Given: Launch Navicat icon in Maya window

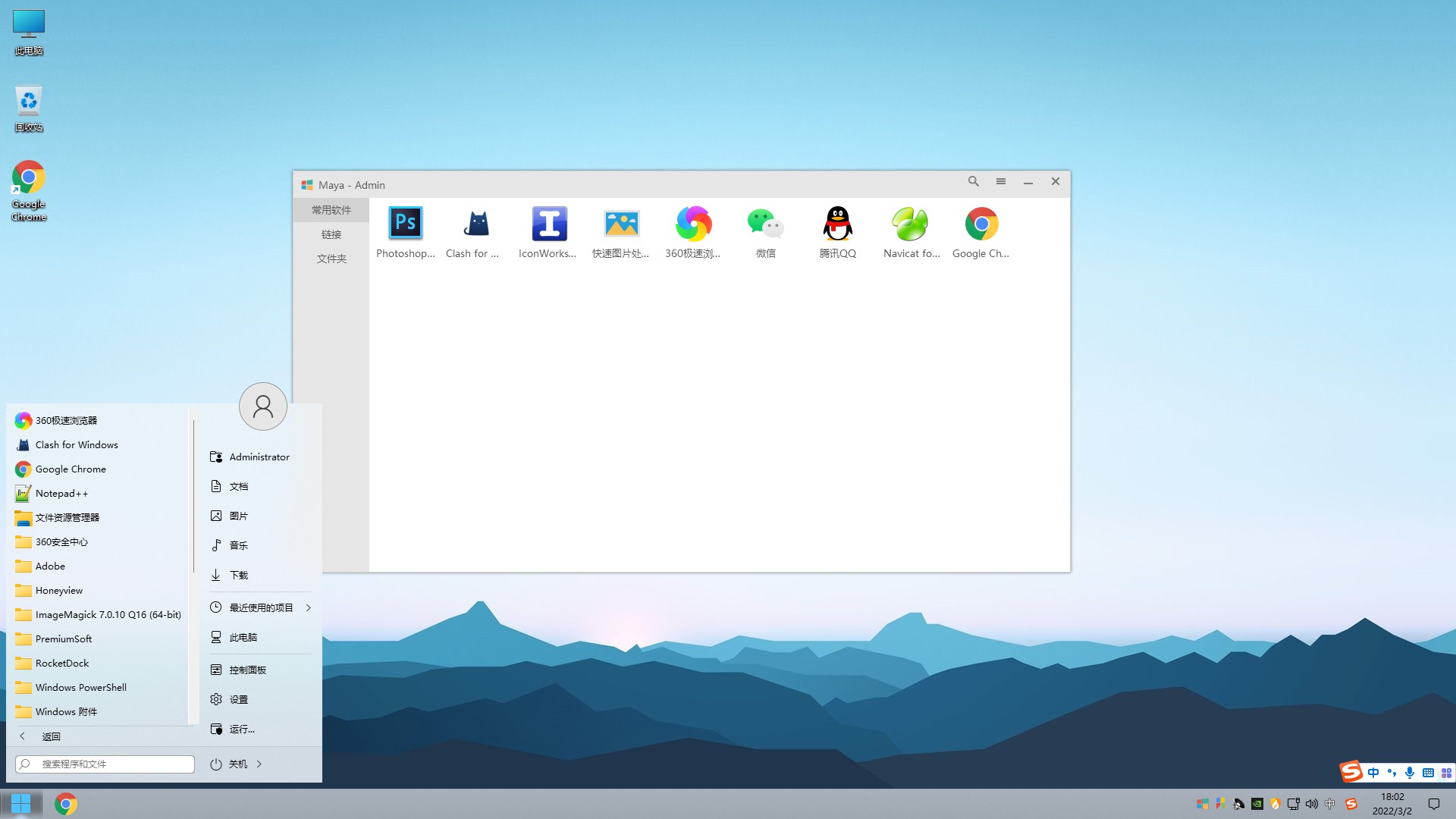Looking at the screenshot, I should [x=910, y=224].
